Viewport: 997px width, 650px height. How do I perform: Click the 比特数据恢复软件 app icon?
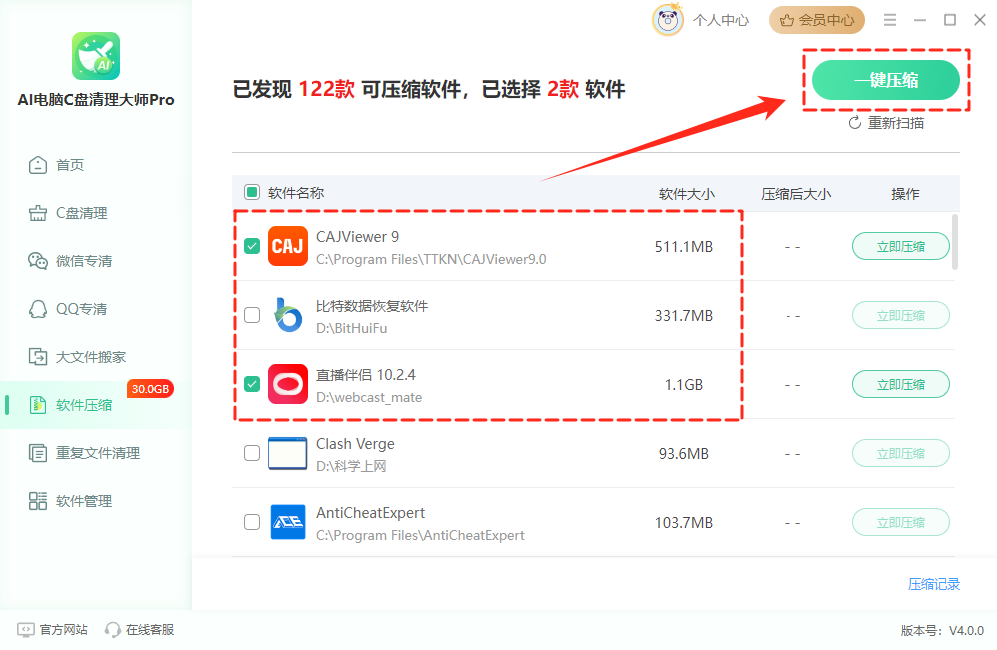288,315
